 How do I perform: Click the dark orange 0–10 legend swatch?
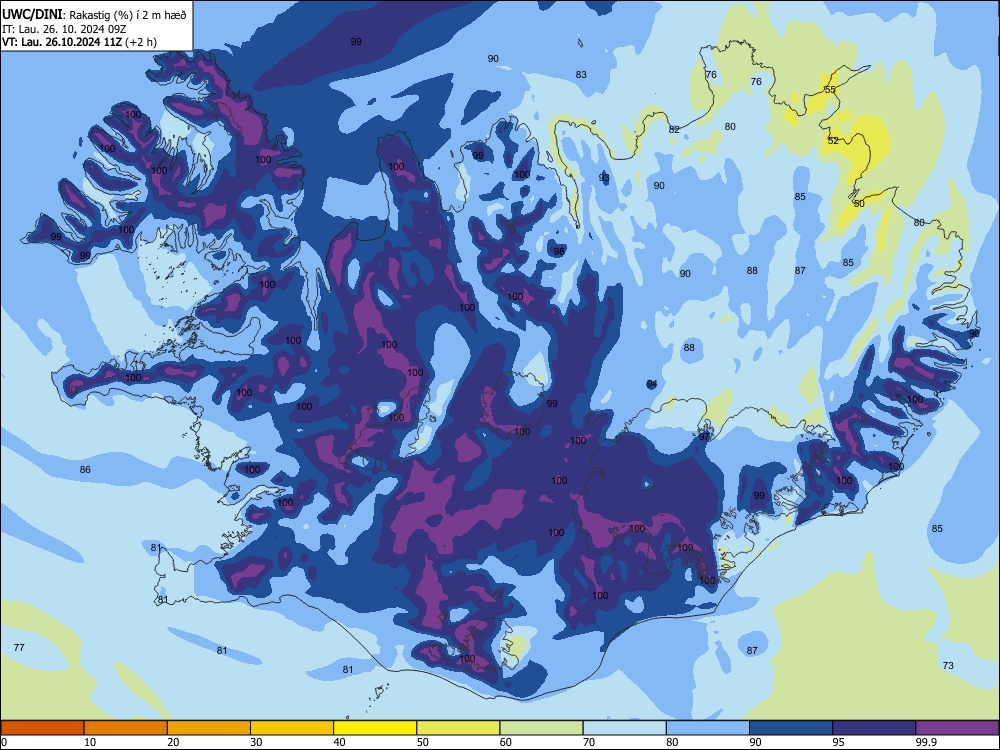click(x=43, y=728)
